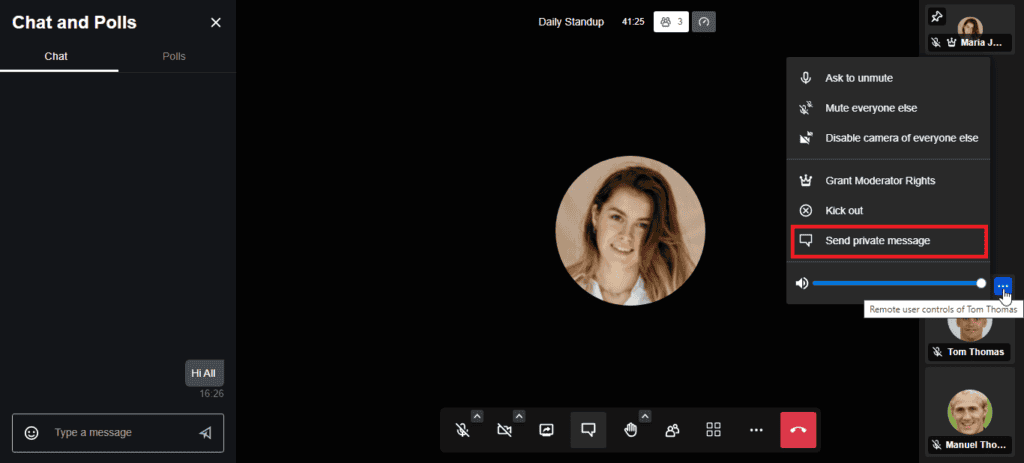The height and width of the screenshot is (463, 1024).
Task: Toggle camera in the bottom toolbar
Action: [x=504, y=430]
